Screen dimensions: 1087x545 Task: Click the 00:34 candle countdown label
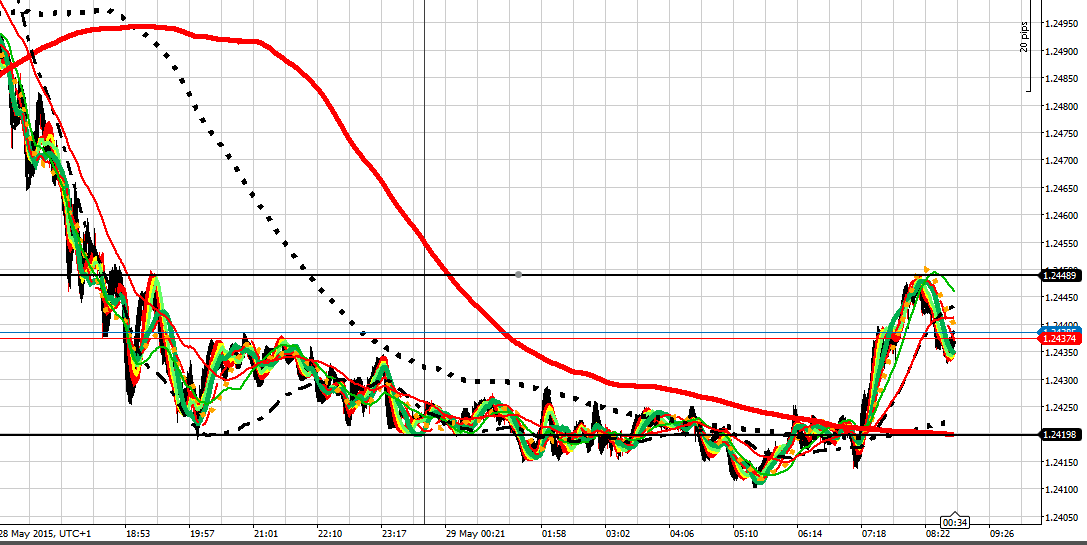[x=954, y=522]
